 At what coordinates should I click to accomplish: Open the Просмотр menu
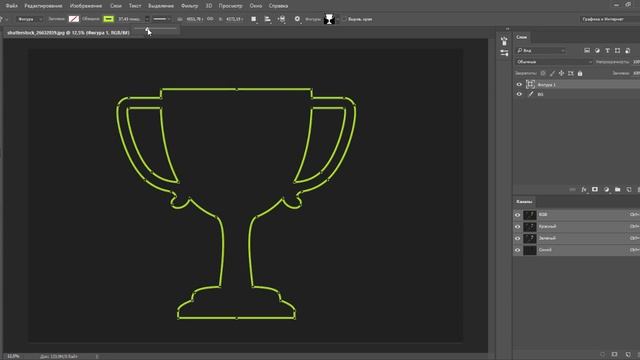click(230, 6)
